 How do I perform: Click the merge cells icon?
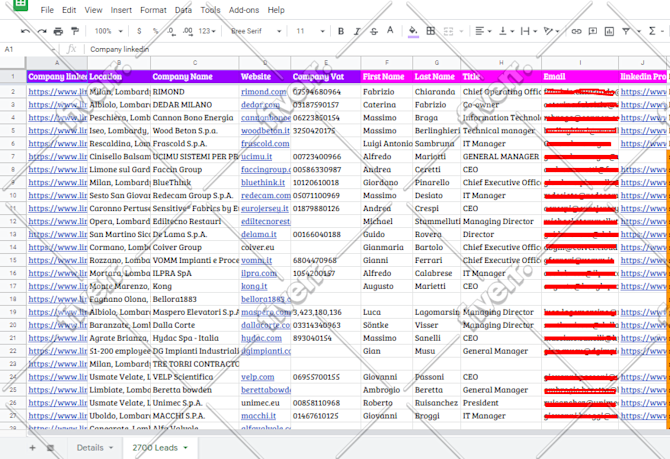tap(448, 31)
